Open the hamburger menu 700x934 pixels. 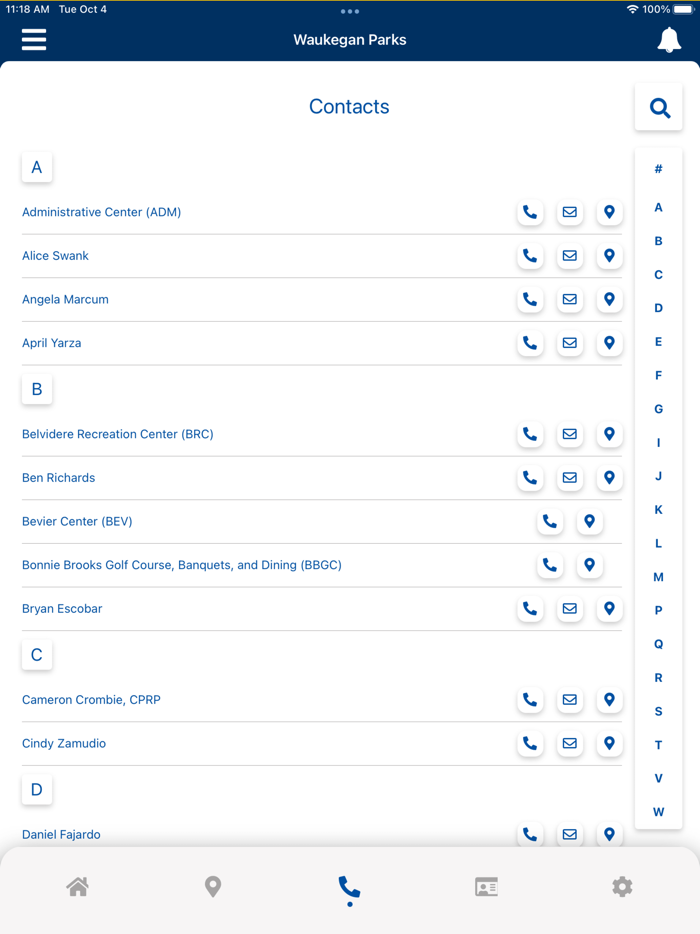34,40
